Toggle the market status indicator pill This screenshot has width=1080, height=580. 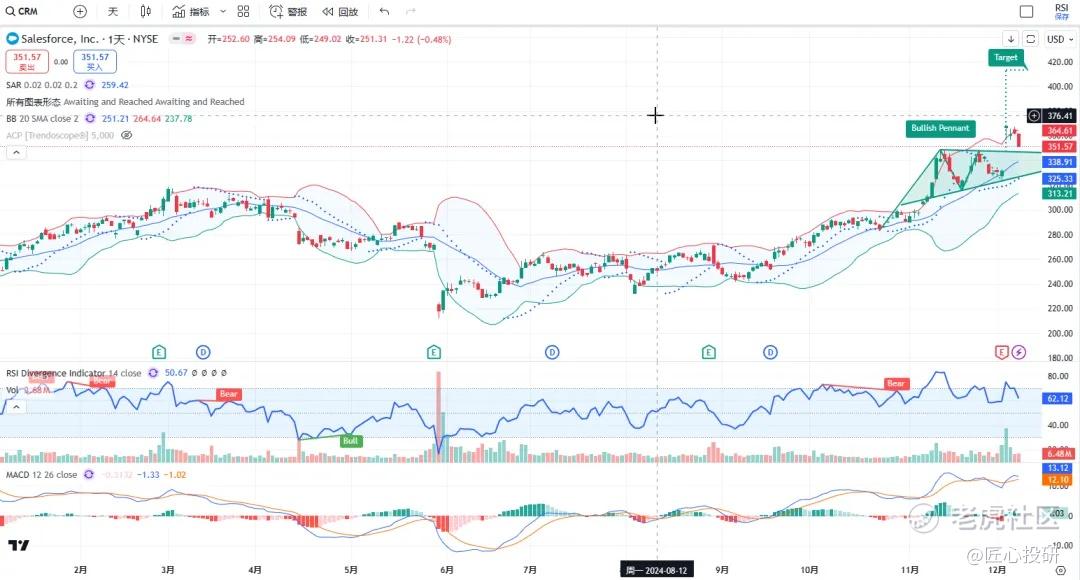click(183, 39)
